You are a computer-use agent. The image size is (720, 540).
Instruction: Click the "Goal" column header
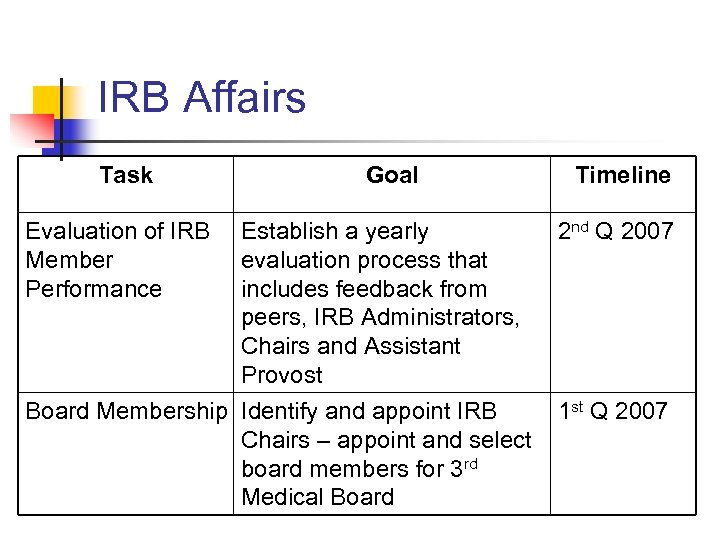pyautogui.click(x=392, y=176)
